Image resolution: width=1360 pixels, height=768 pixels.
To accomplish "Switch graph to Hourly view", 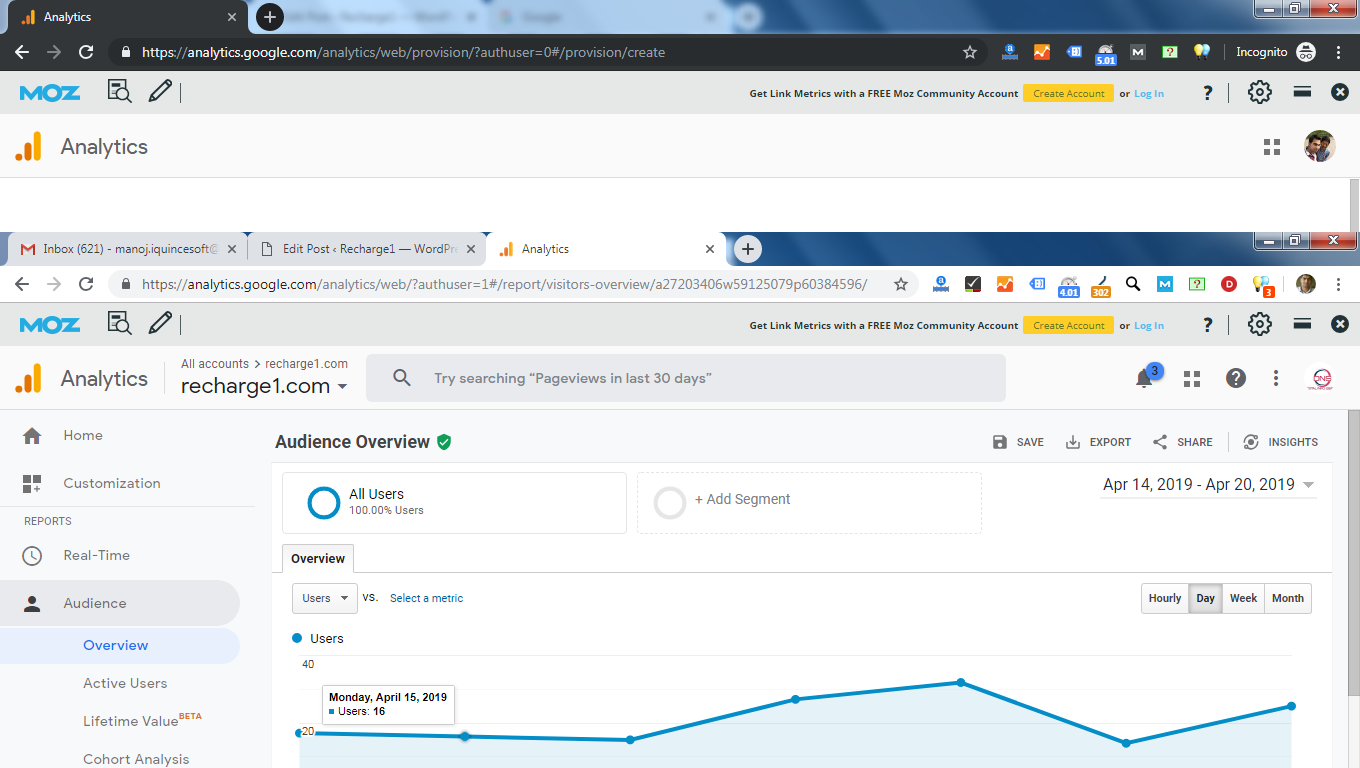I will pos(1164,598).
